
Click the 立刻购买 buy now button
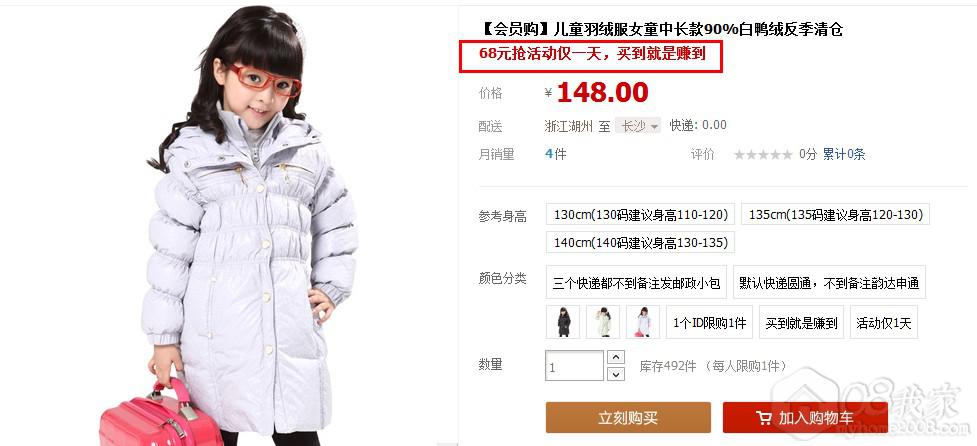pyautogui.click(x=628, y=417)
